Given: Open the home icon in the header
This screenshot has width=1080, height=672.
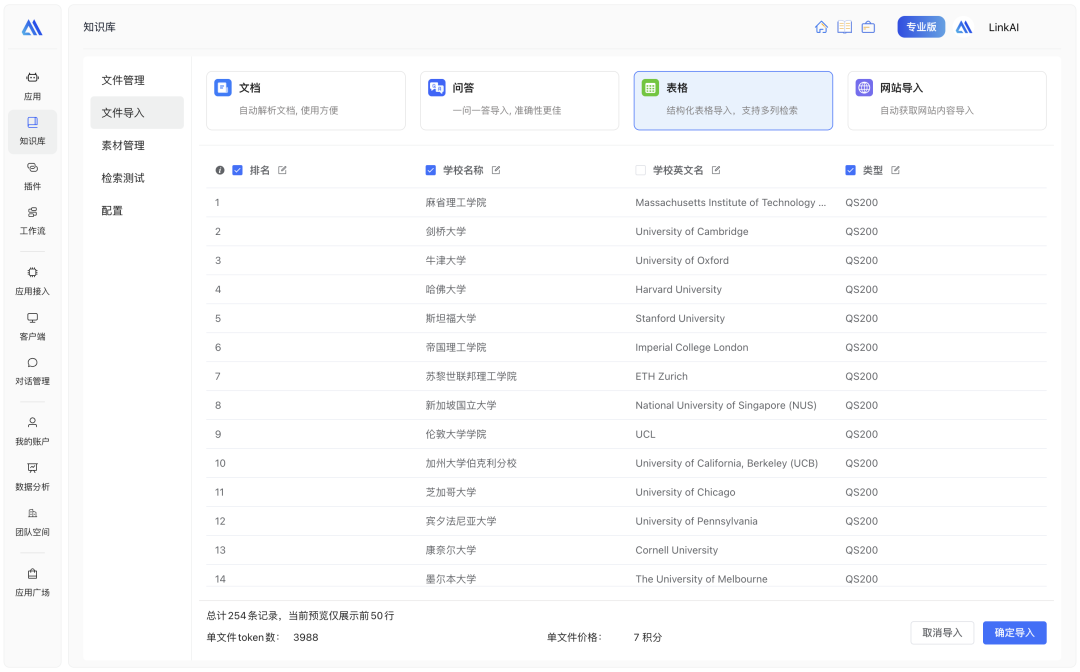Looking at the screenshot, I should pyautogui.click(x=821, y=27).
